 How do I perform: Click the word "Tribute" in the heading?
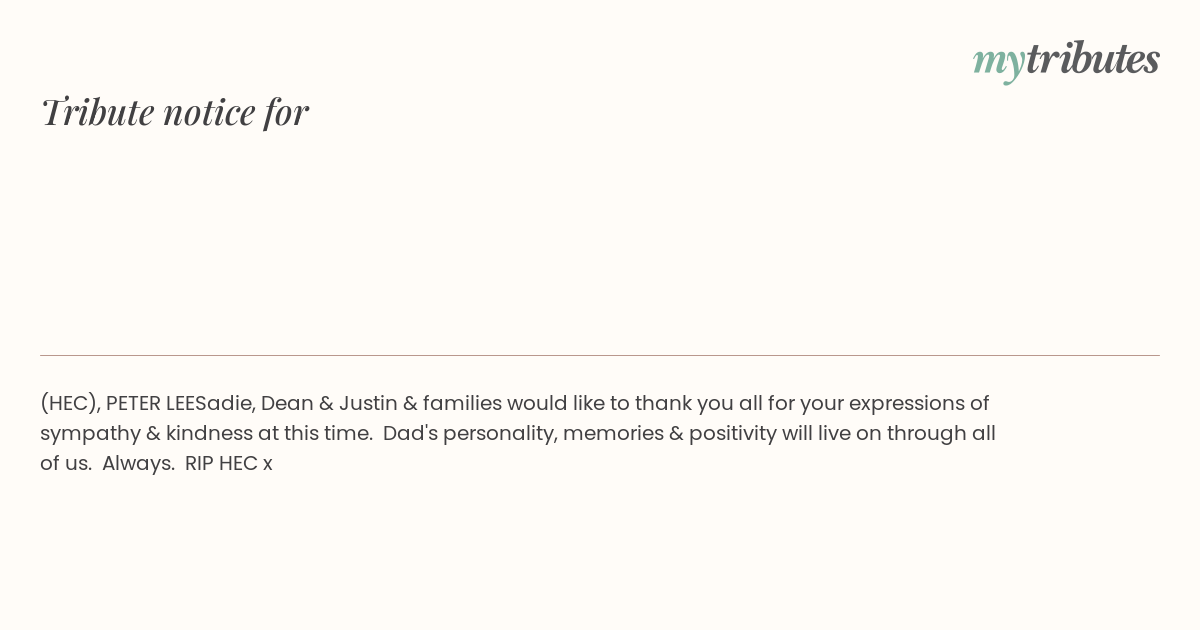(97, 112)
